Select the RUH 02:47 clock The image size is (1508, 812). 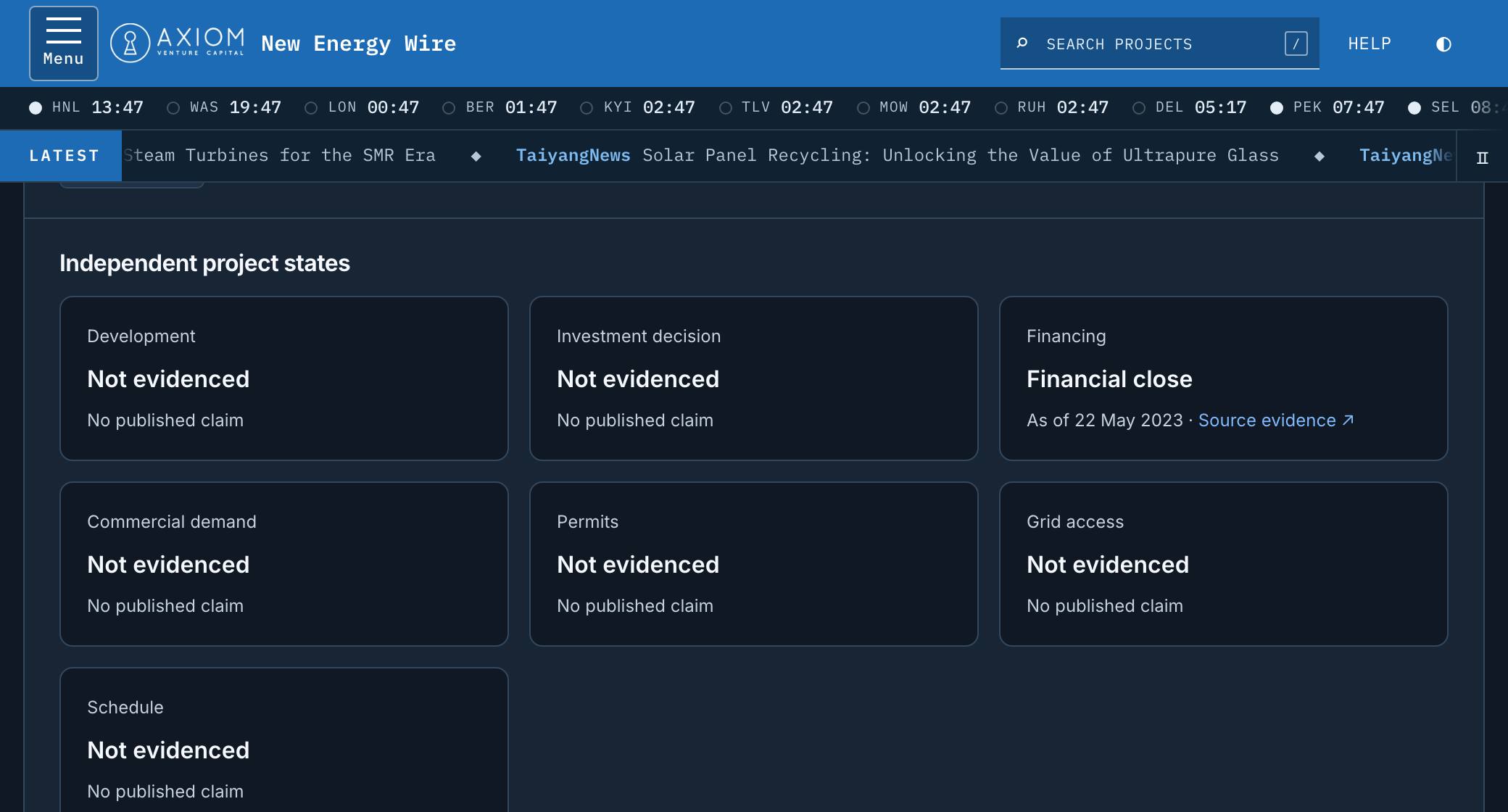tap(1051, 107)
